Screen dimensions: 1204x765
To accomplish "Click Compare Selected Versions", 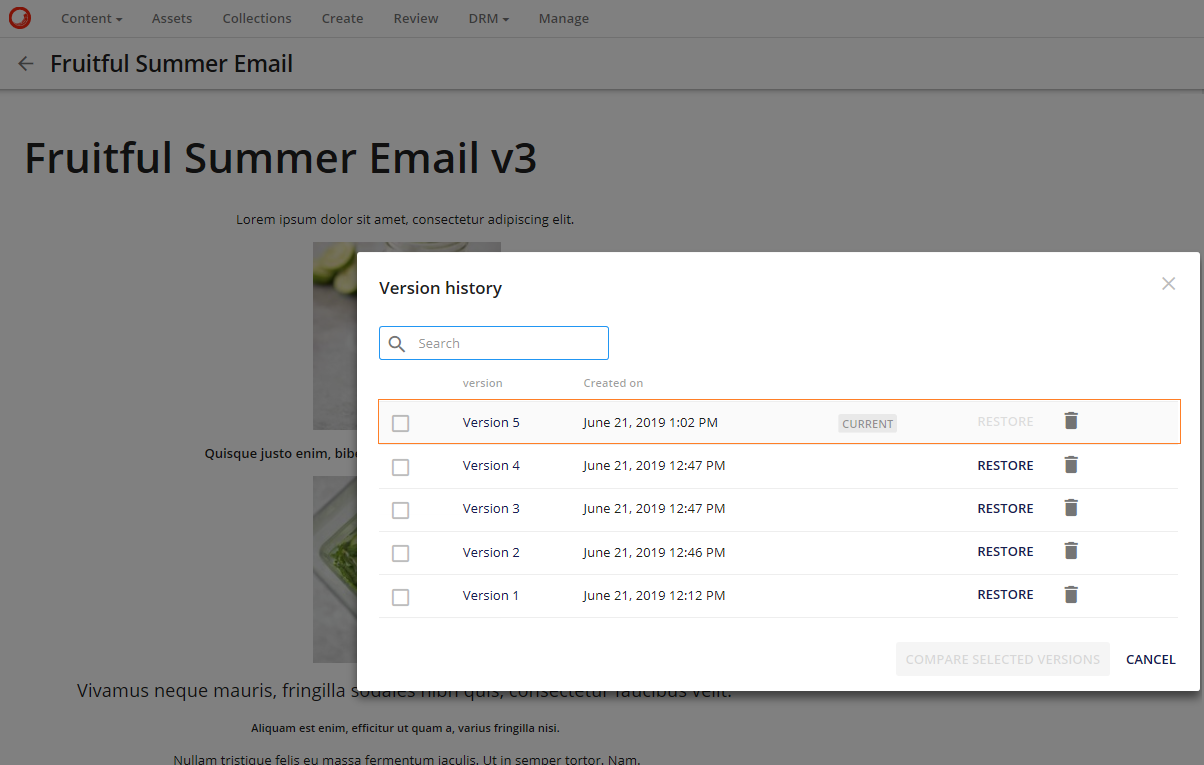I will tap(1002, 659).
